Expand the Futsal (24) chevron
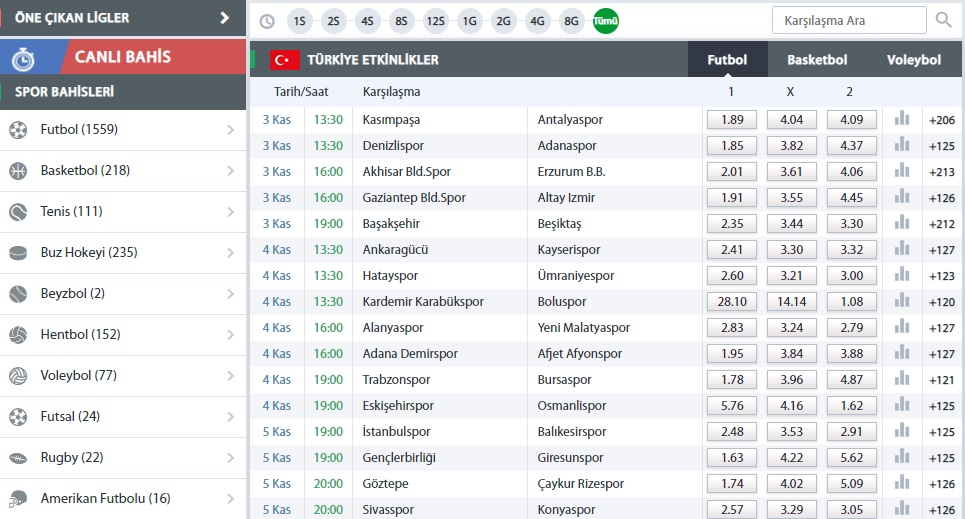 231,417
